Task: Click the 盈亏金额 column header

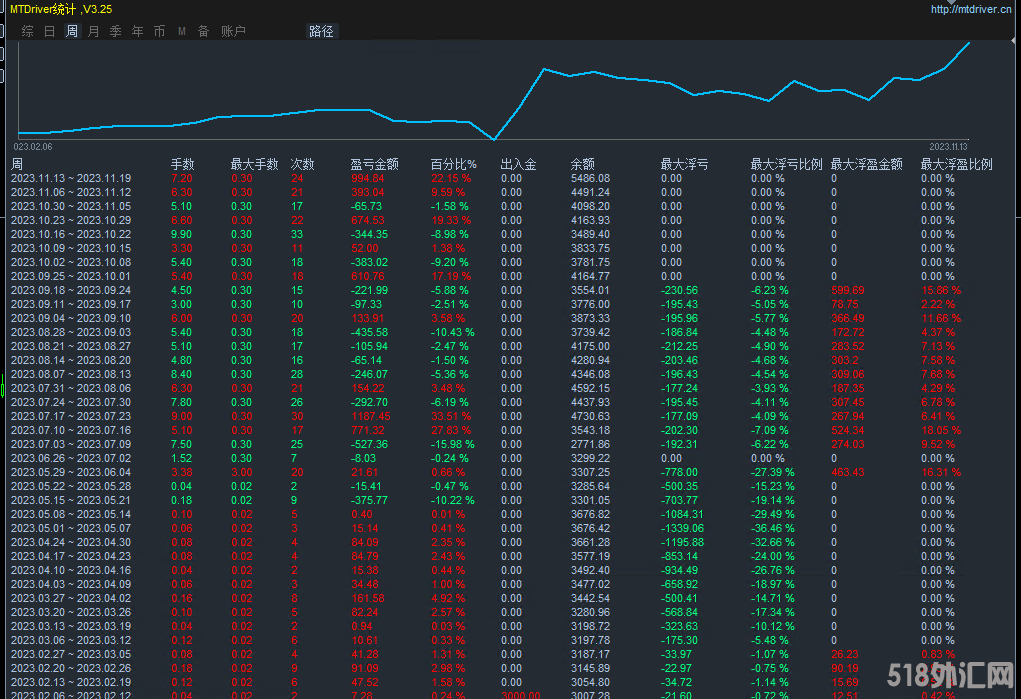Action: (375, 164)
